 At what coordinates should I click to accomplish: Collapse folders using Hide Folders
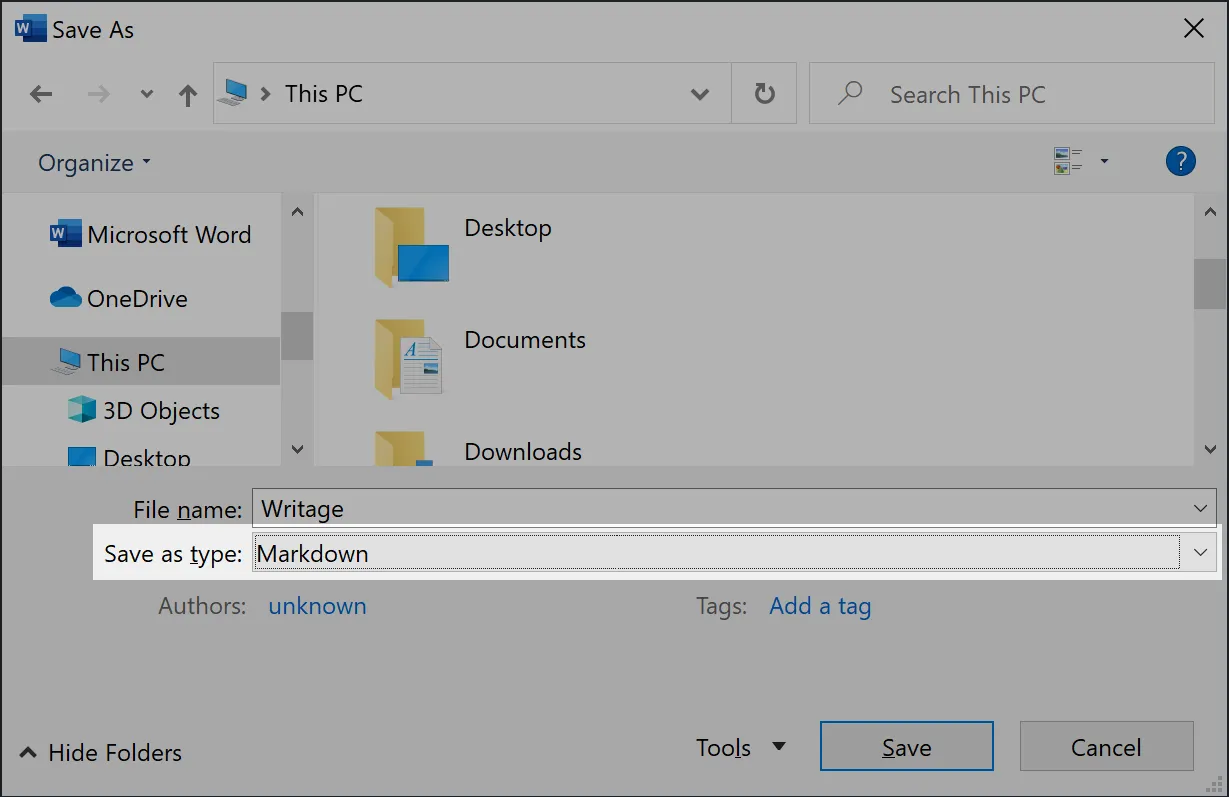pyautogui.click(x=98, y=752)
